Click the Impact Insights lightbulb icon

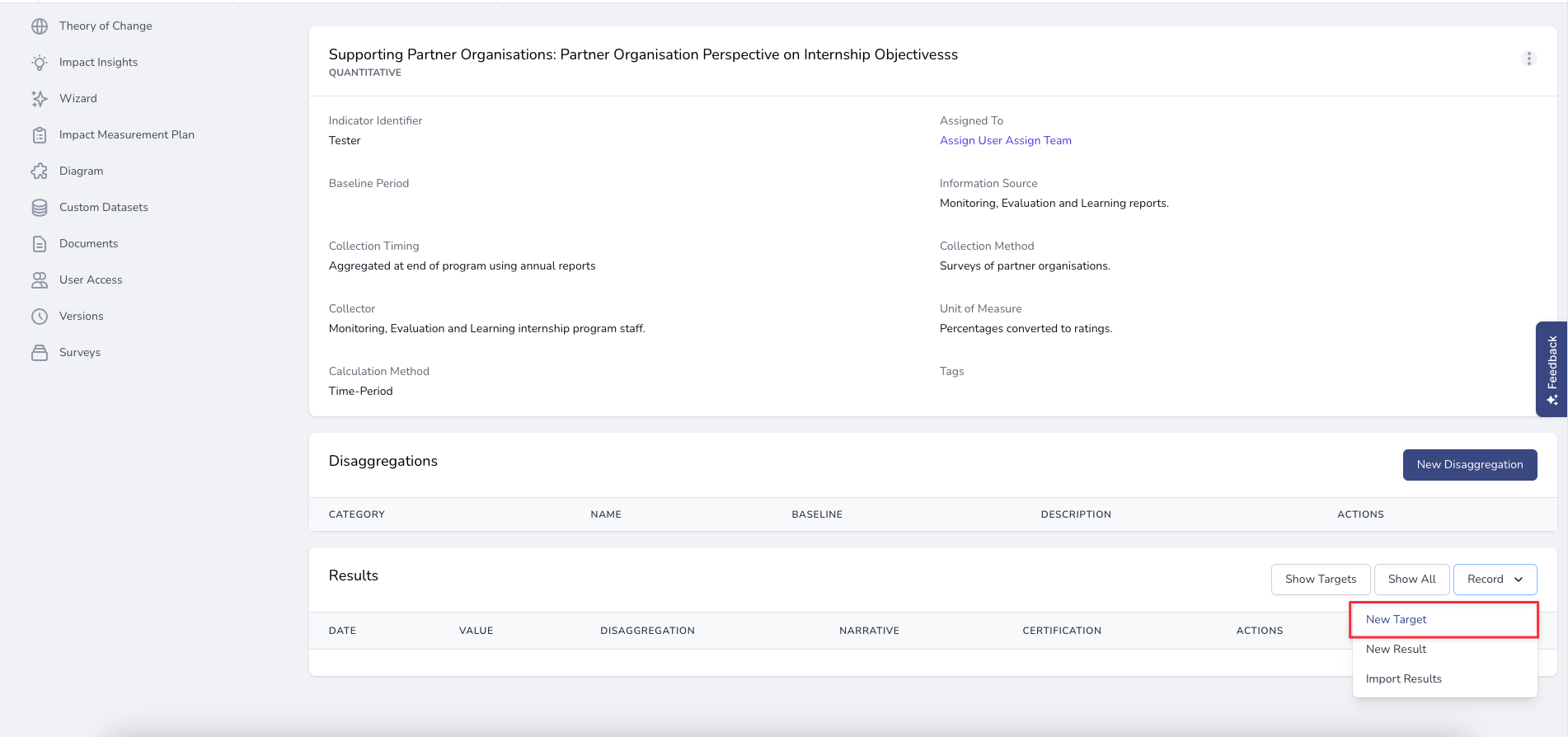tap(40, 63)
